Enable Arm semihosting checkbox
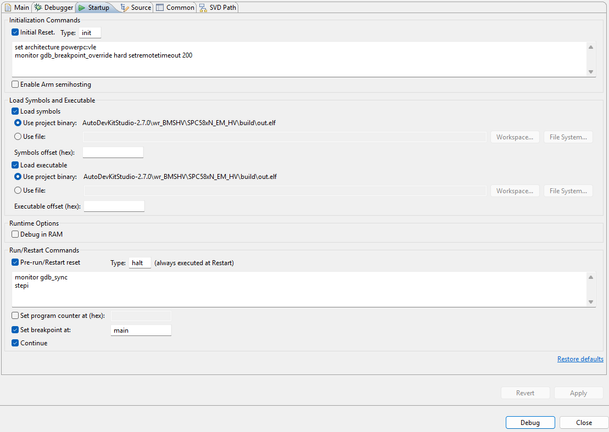The image size is (609, 432). coord(15,84)
